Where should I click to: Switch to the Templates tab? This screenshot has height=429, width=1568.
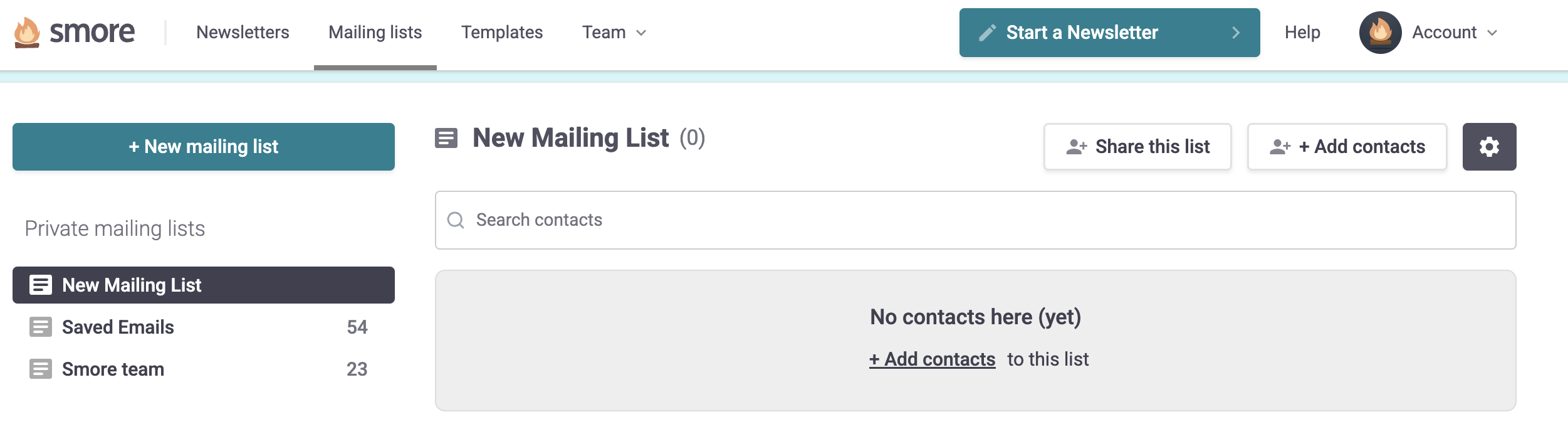[x=501, y=32]
